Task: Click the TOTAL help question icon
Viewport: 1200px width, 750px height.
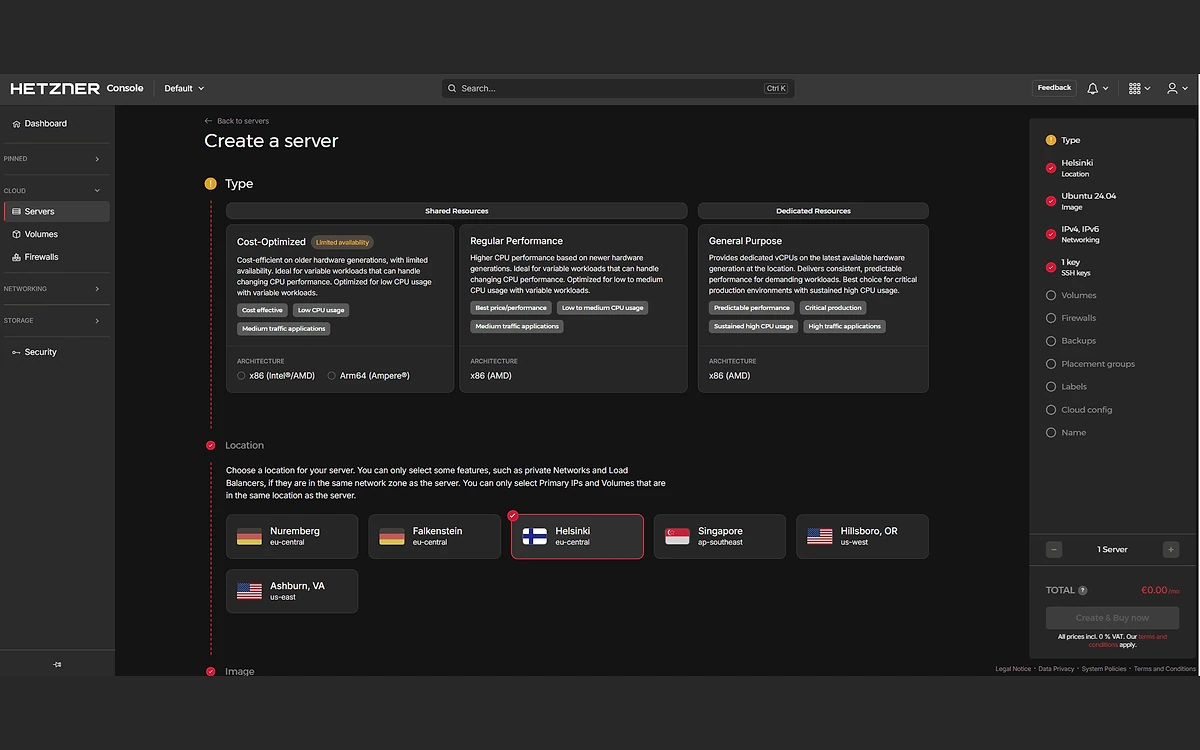Action: point(1083,590)
